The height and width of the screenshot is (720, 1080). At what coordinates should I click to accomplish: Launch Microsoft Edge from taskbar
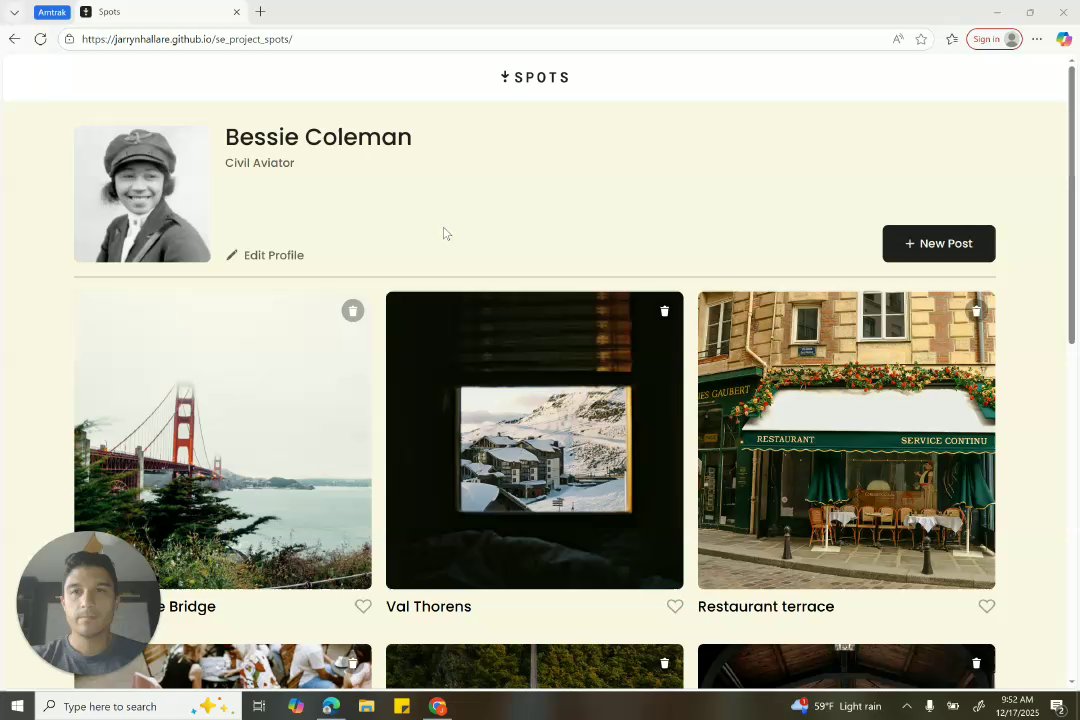coord(331,706)
